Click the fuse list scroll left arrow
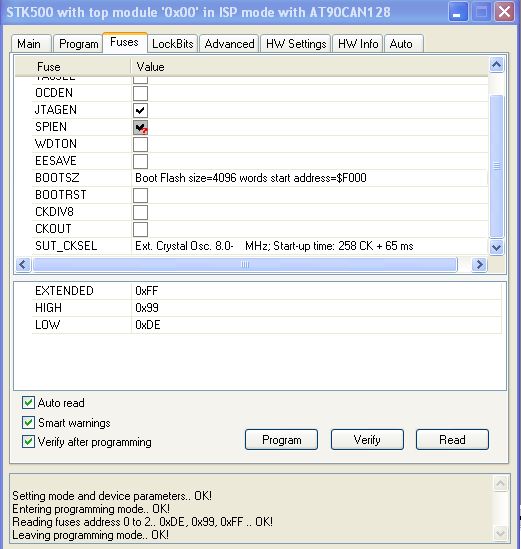Viewport: 521px width, 549px height. (23, 264)
